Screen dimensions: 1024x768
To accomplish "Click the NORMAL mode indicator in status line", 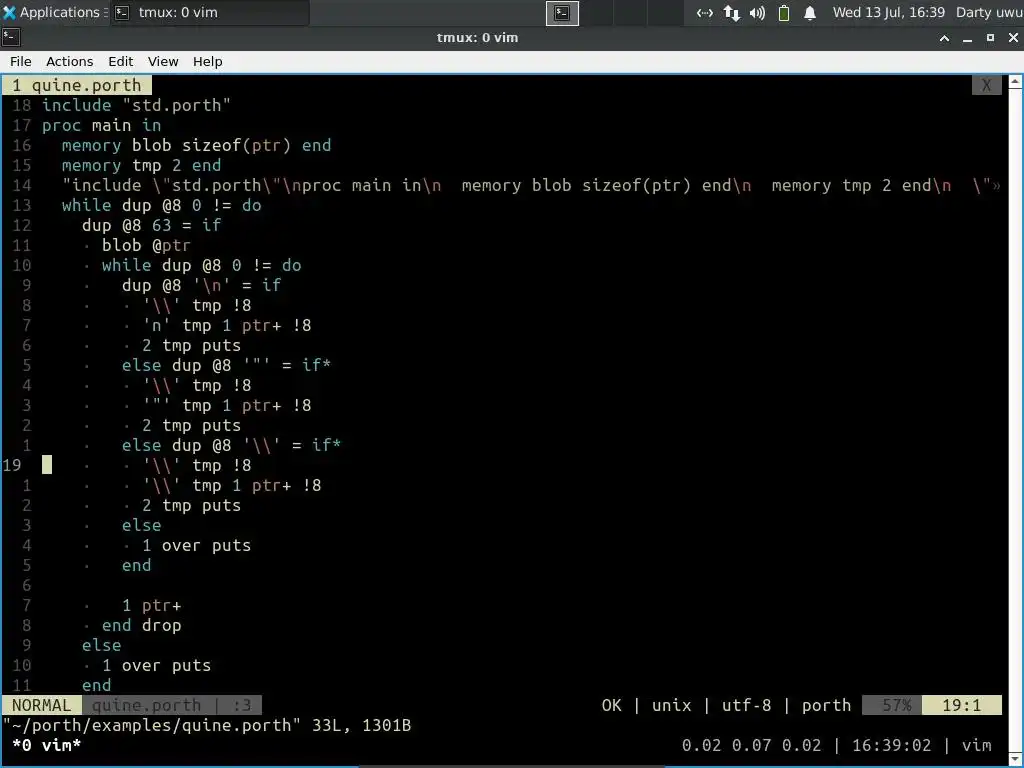I will (x=41, y=705).
